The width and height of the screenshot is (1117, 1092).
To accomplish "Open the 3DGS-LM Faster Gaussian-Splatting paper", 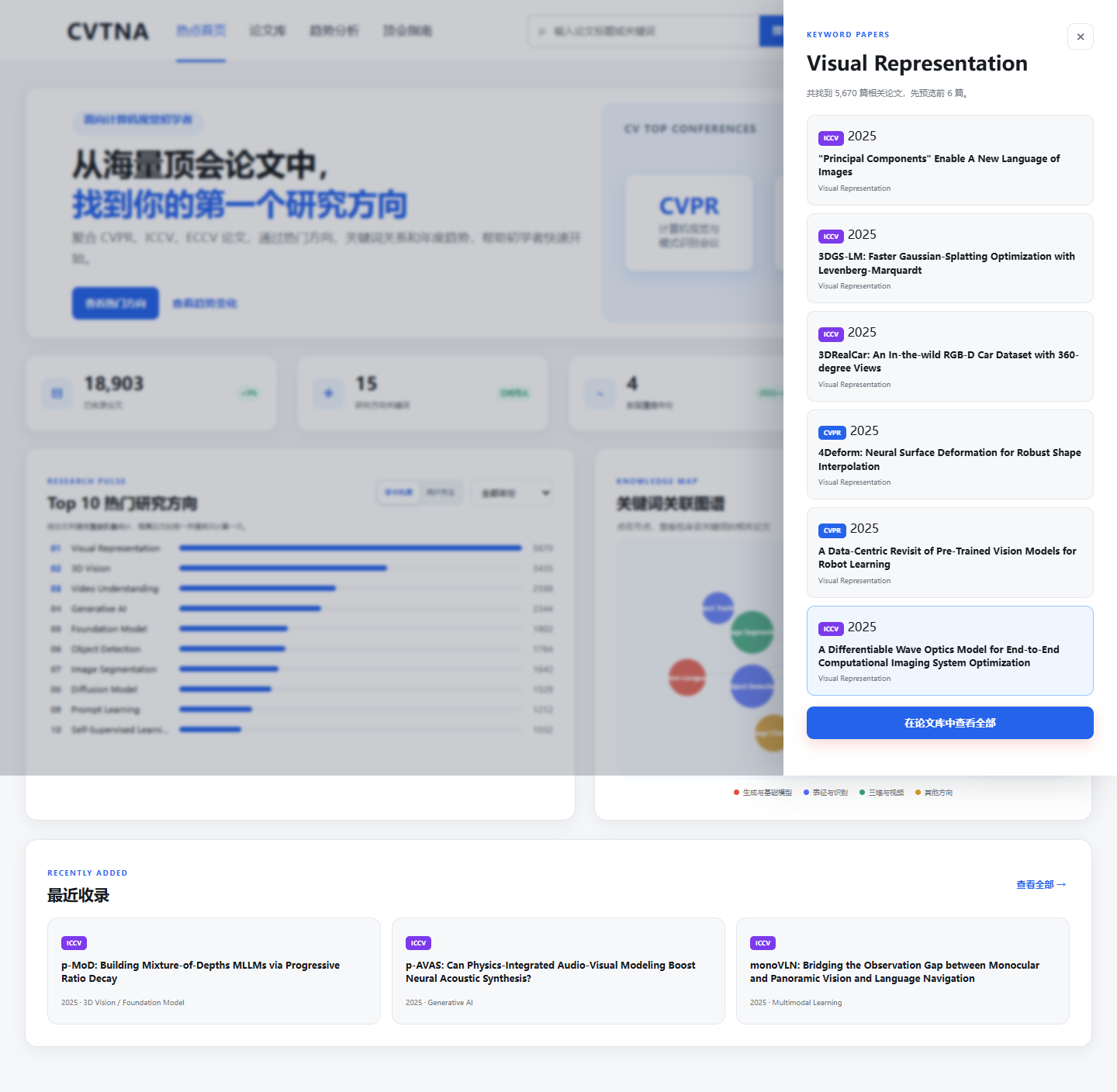I will click(x=950, y=258).
